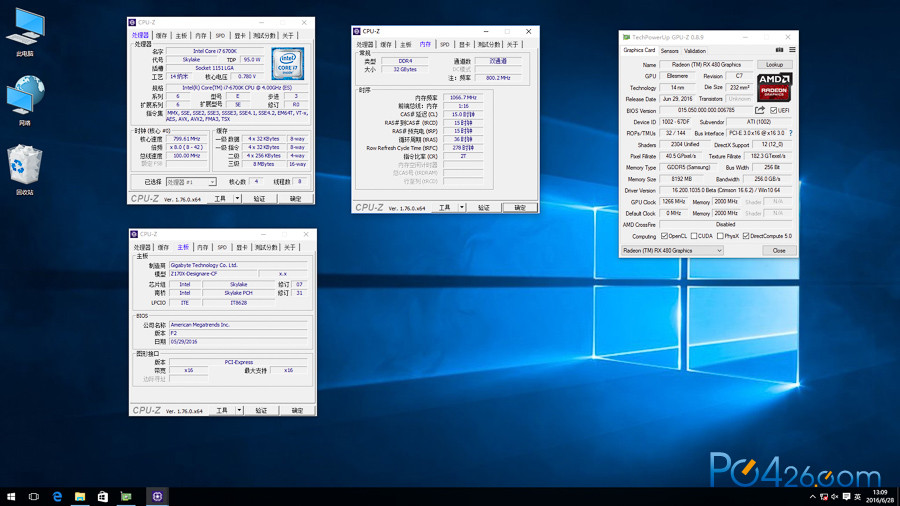Open the Windows Start menu
This screenshot has height=506, width=900.
(x=11, y=496)
